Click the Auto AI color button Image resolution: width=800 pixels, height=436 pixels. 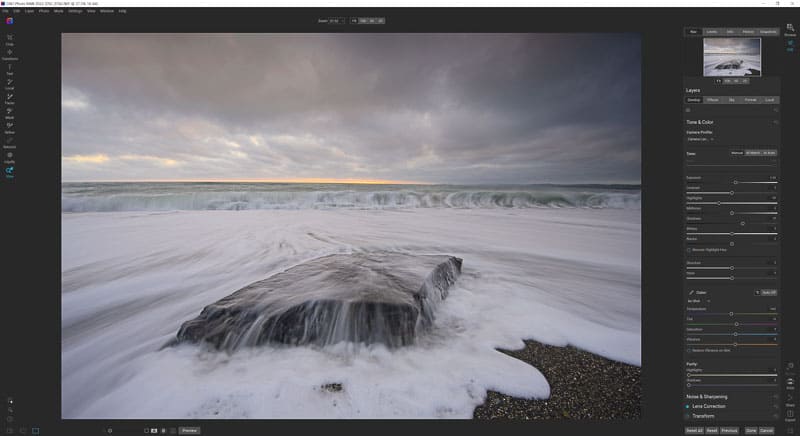coord(769,293)
